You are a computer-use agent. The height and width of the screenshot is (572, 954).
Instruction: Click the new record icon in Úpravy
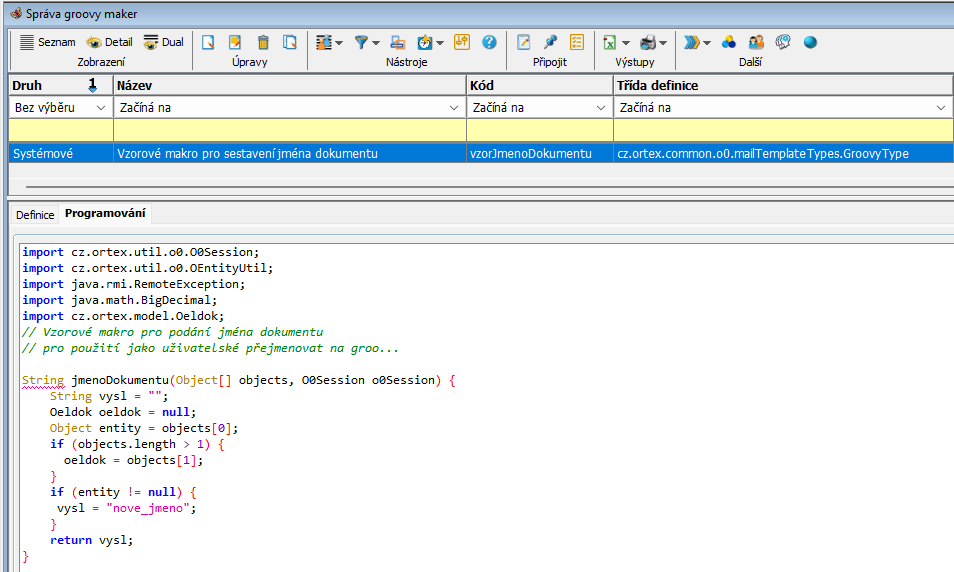point(208,42)
